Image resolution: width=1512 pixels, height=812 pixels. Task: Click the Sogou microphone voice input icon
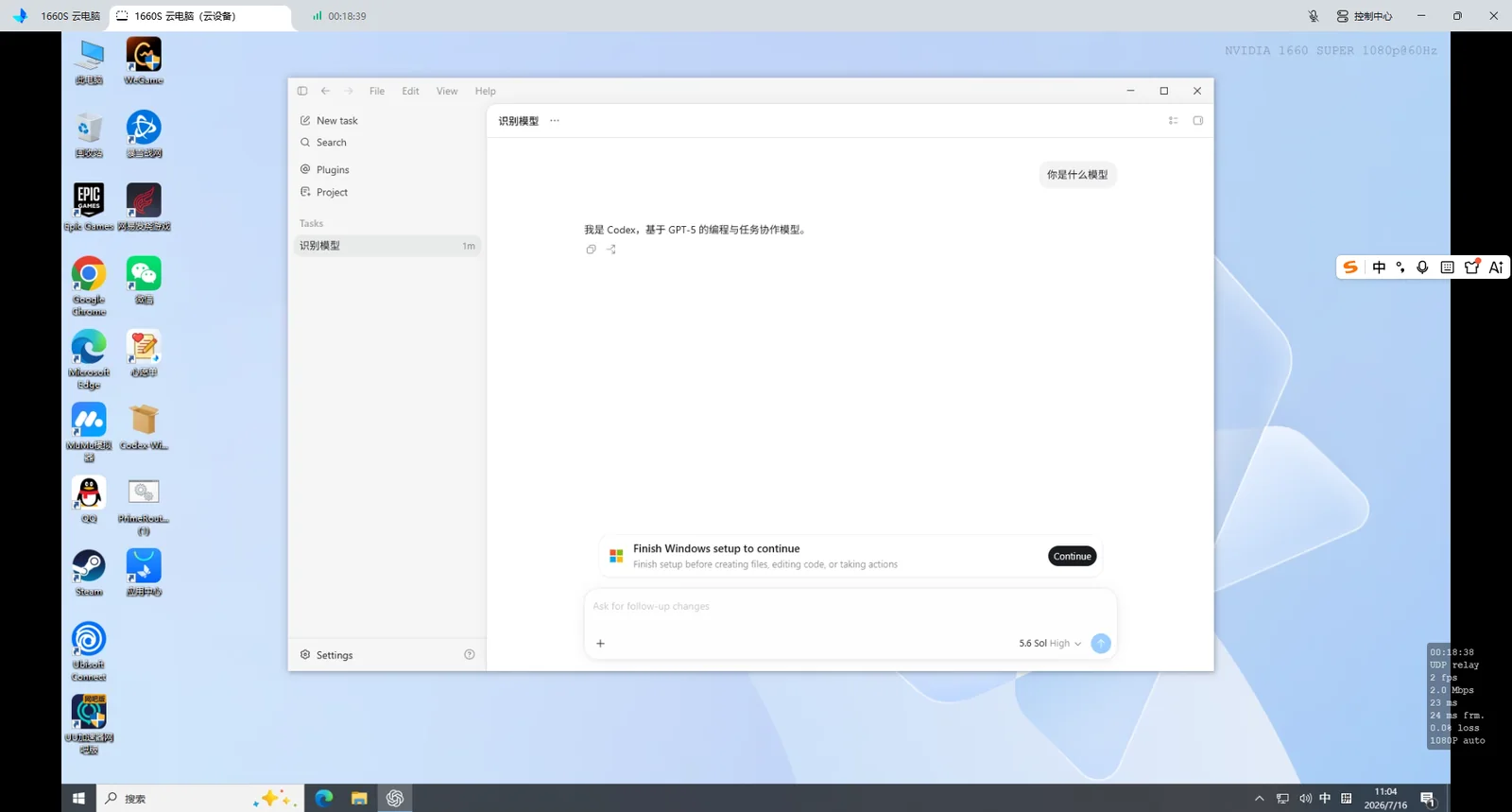pyautogui.click(x=1422, y=268)
